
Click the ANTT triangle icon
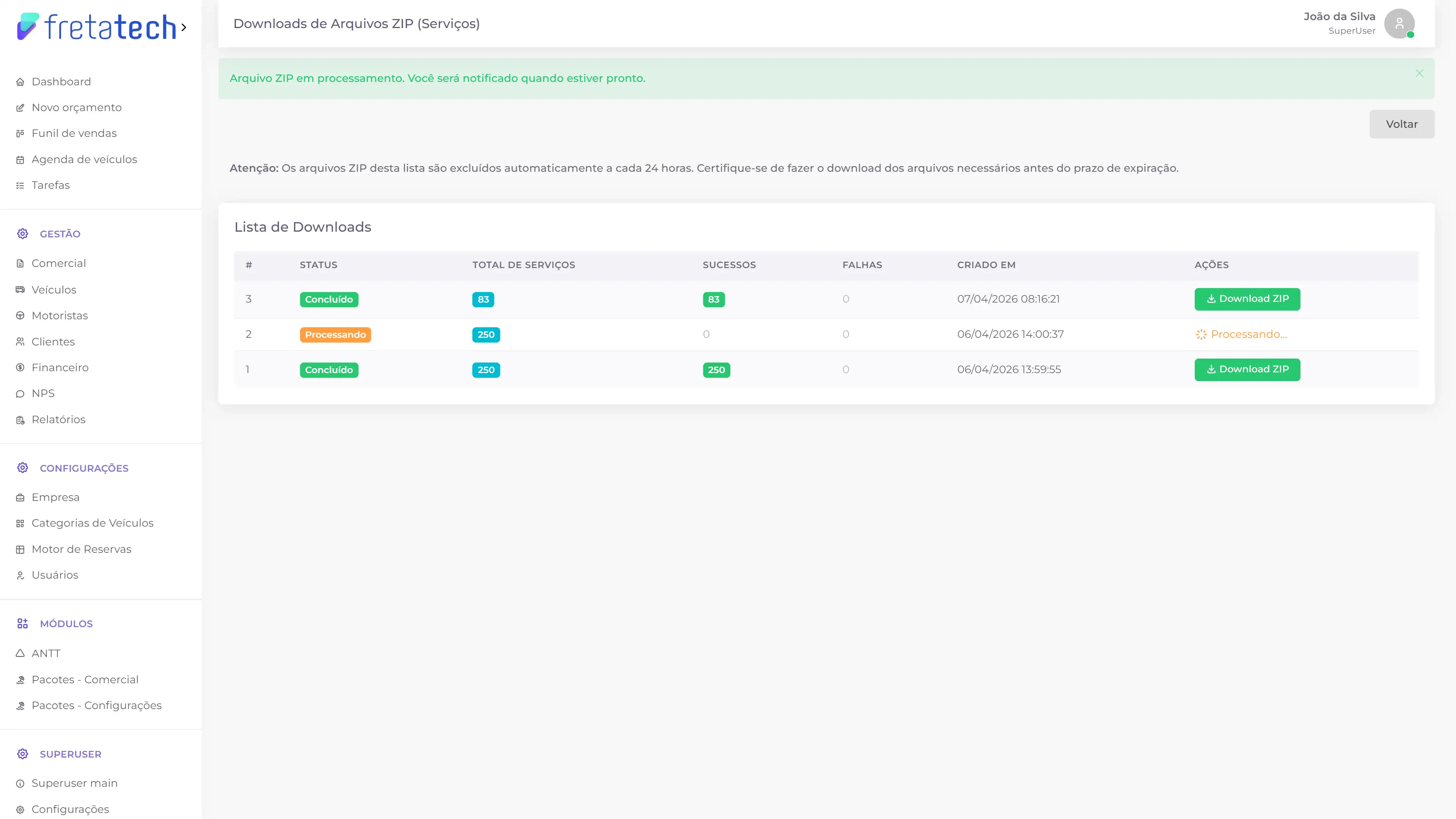tap(20, 653)
